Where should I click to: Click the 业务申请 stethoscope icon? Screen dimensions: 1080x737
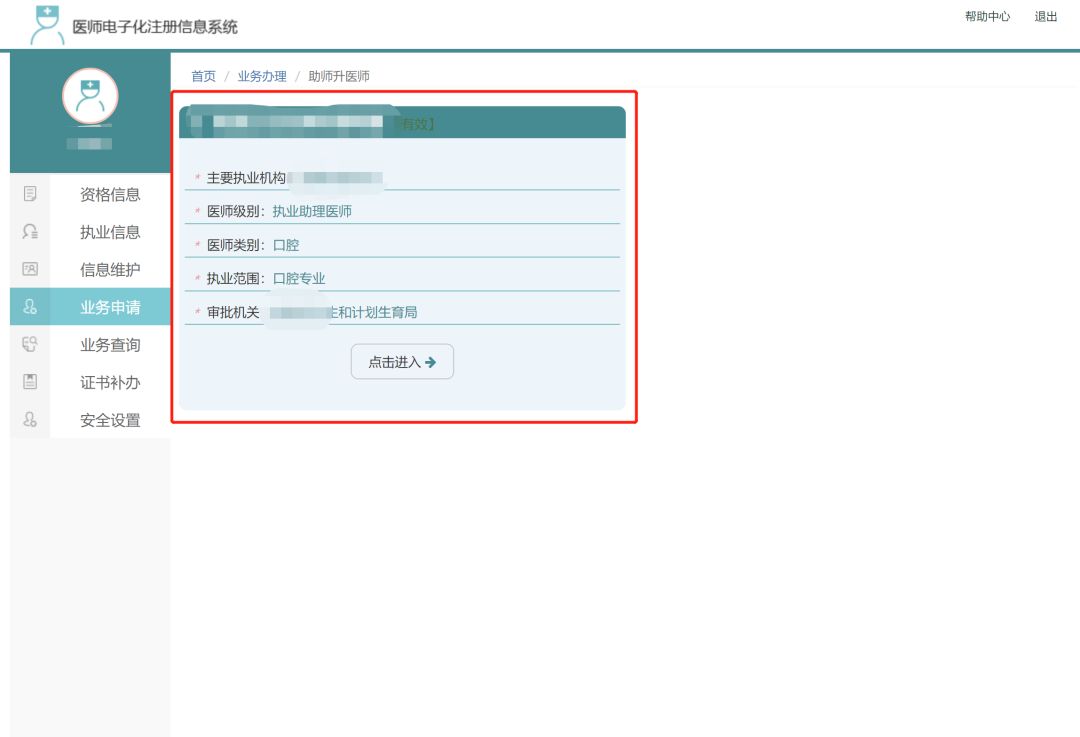[x=30, y=307]
